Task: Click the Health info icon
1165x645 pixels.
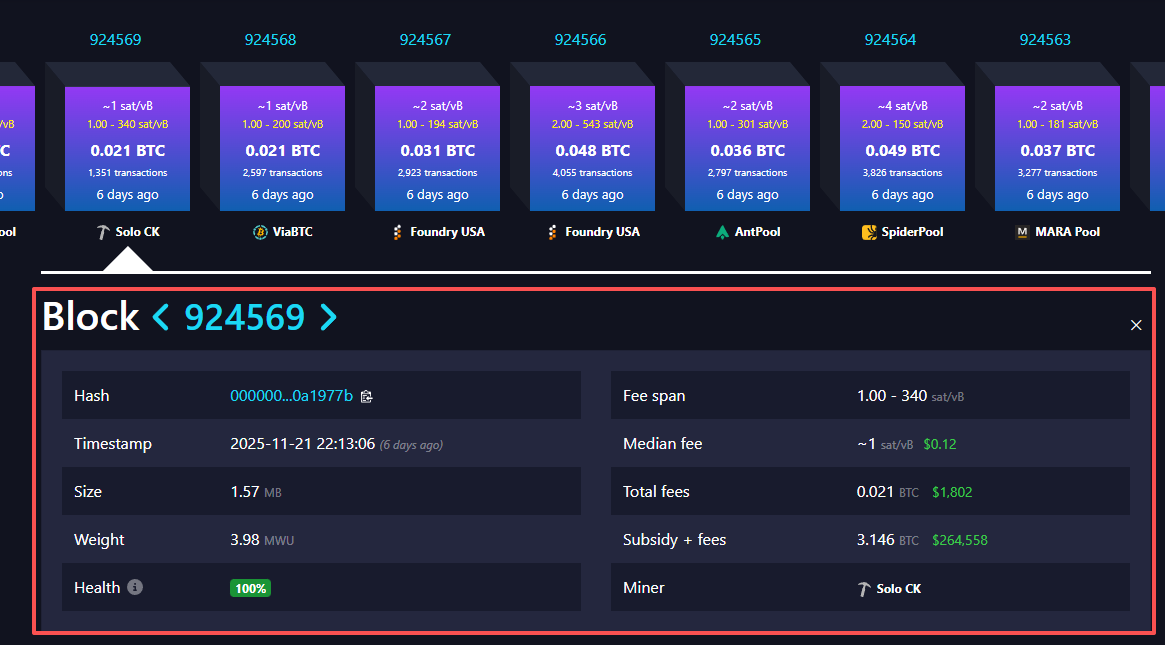Action: pyautogui.click(x=135, y=587)
